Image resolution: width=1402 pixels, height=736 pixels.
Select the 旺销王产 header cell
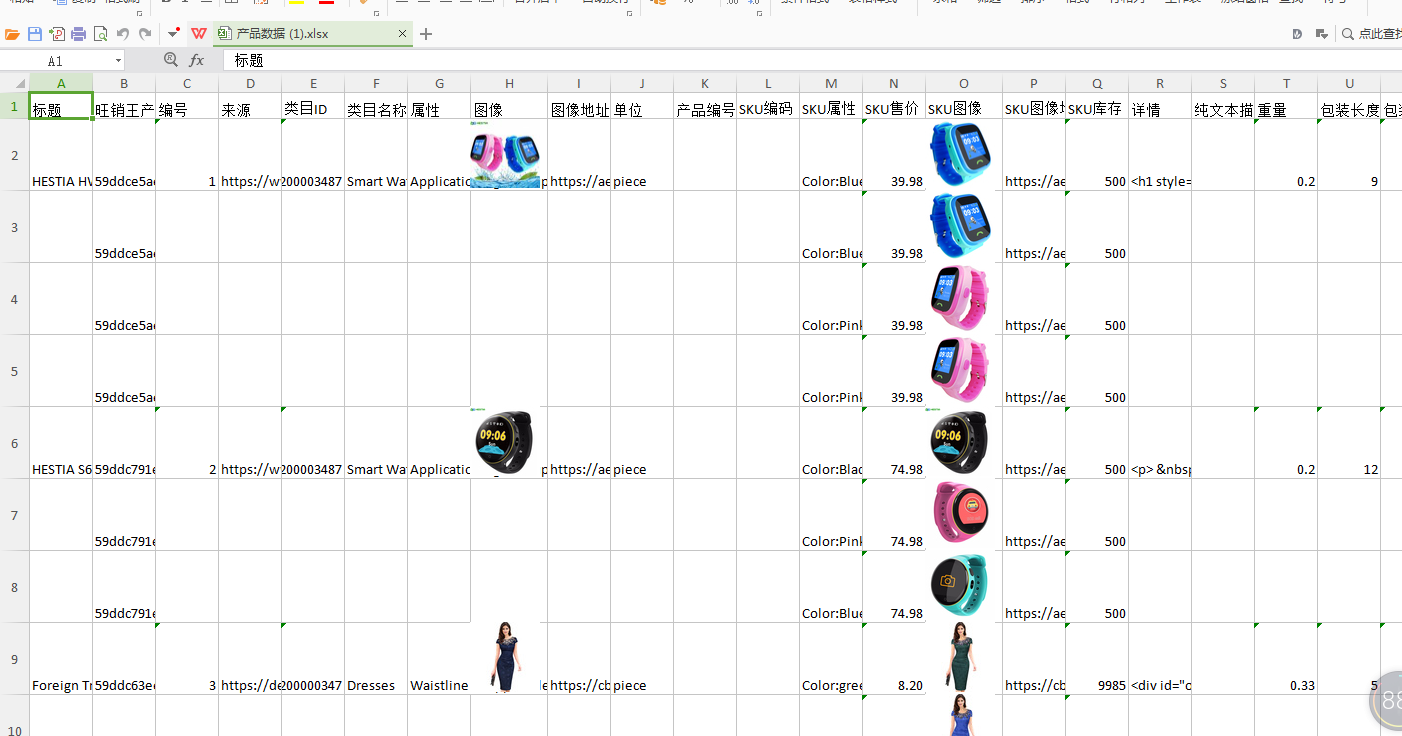pyautogui.click(x=124, y=107)
